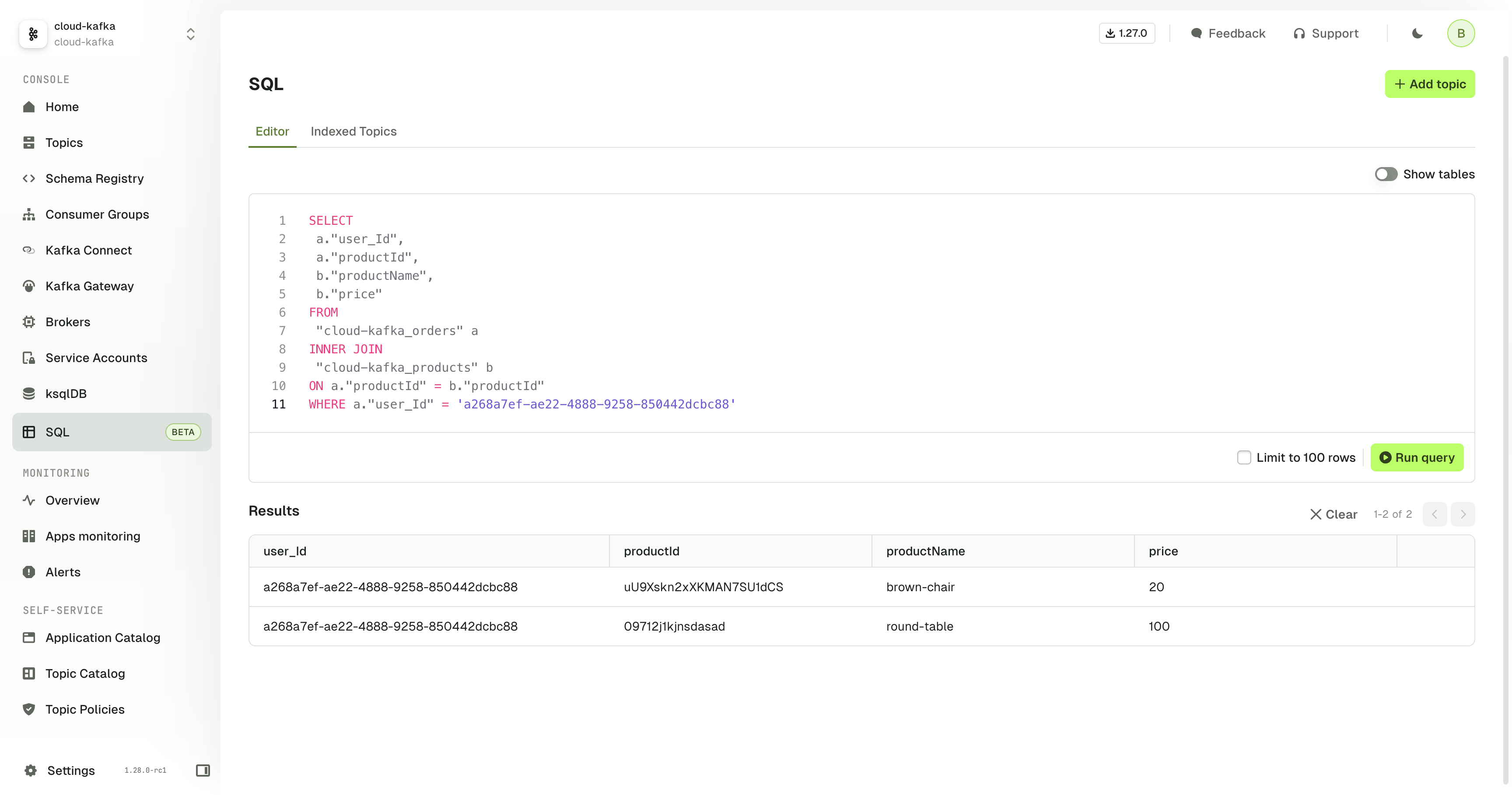Click the SELECT keyword on line 1
The image size is (1512, 795).
[330, 220]
